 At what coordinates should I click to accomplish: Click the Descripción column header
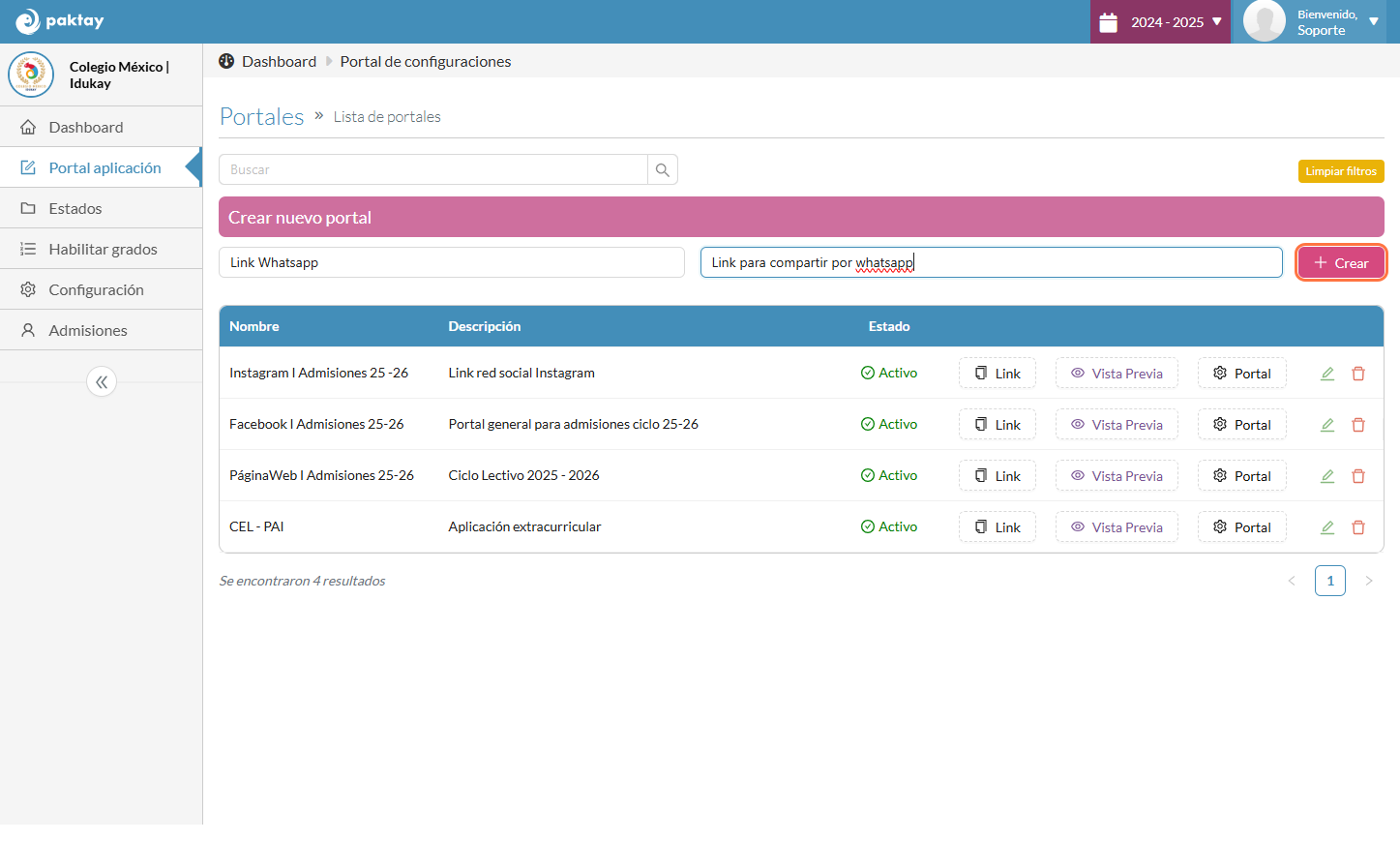click(x=485, y=326)
